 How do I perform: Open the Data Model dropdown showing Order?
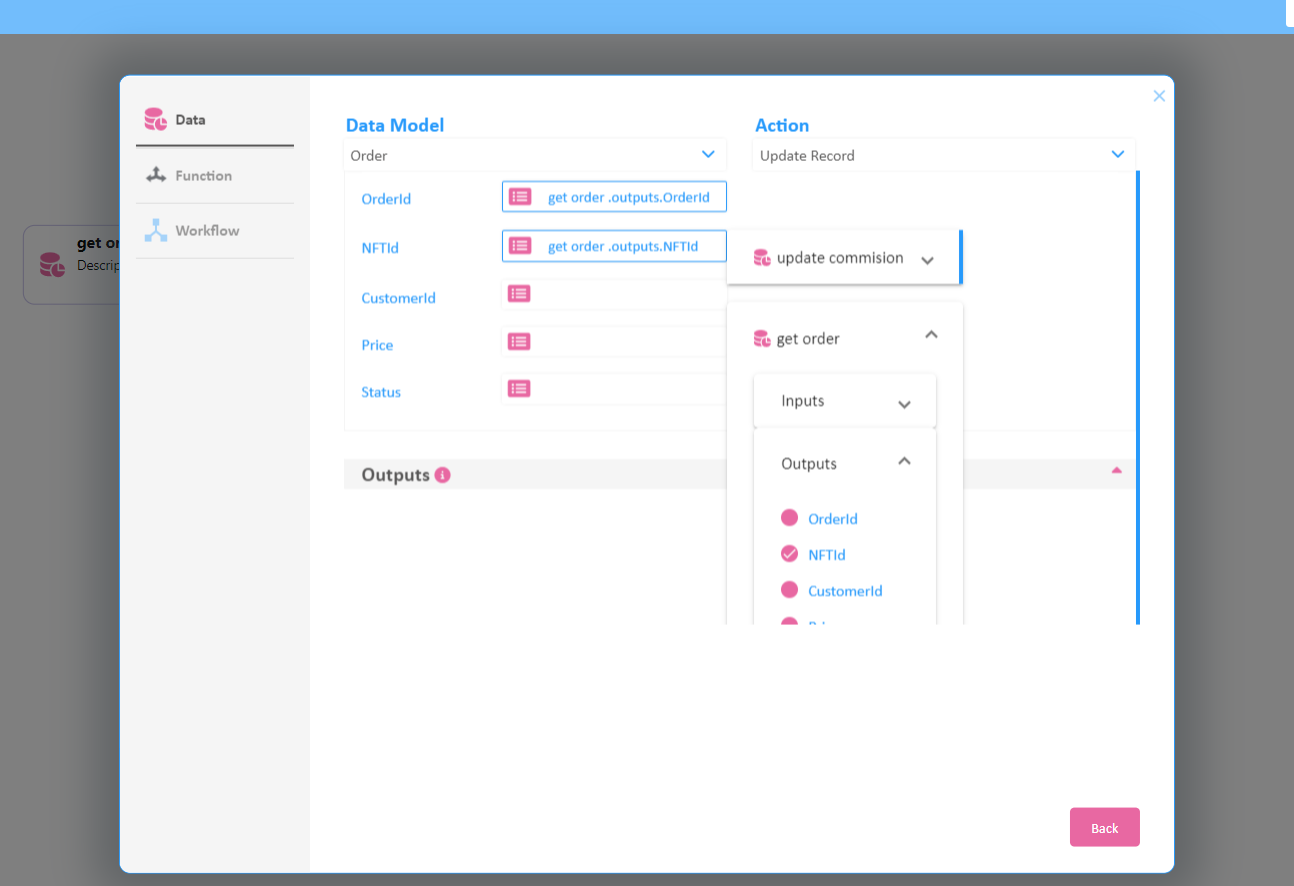click(x=534, y=155)
